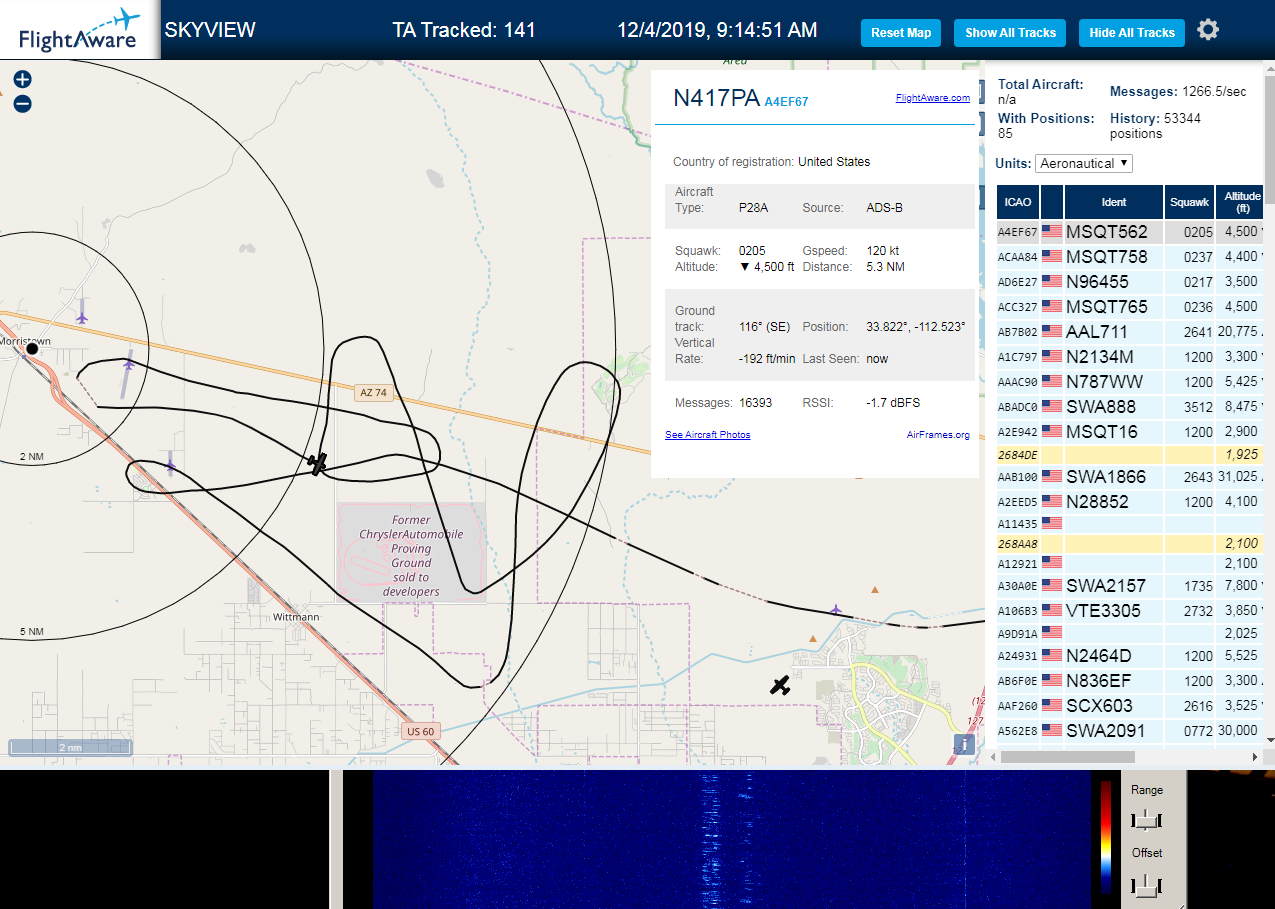Screen dimensions: 1275x909
Task: Click the waterfall spectrum display
Action: click(x=732, y=839)
